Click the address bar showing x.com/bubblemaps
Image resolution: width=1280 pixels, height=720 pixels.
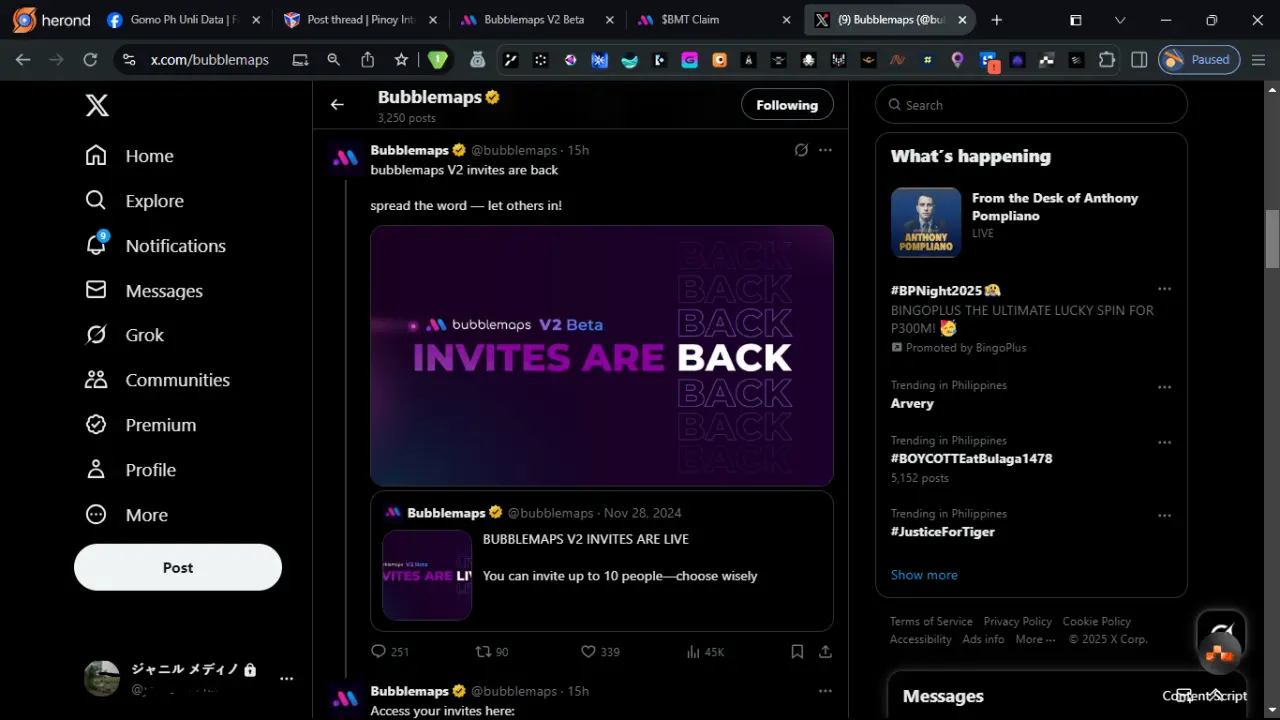click(x=210, y=60)
